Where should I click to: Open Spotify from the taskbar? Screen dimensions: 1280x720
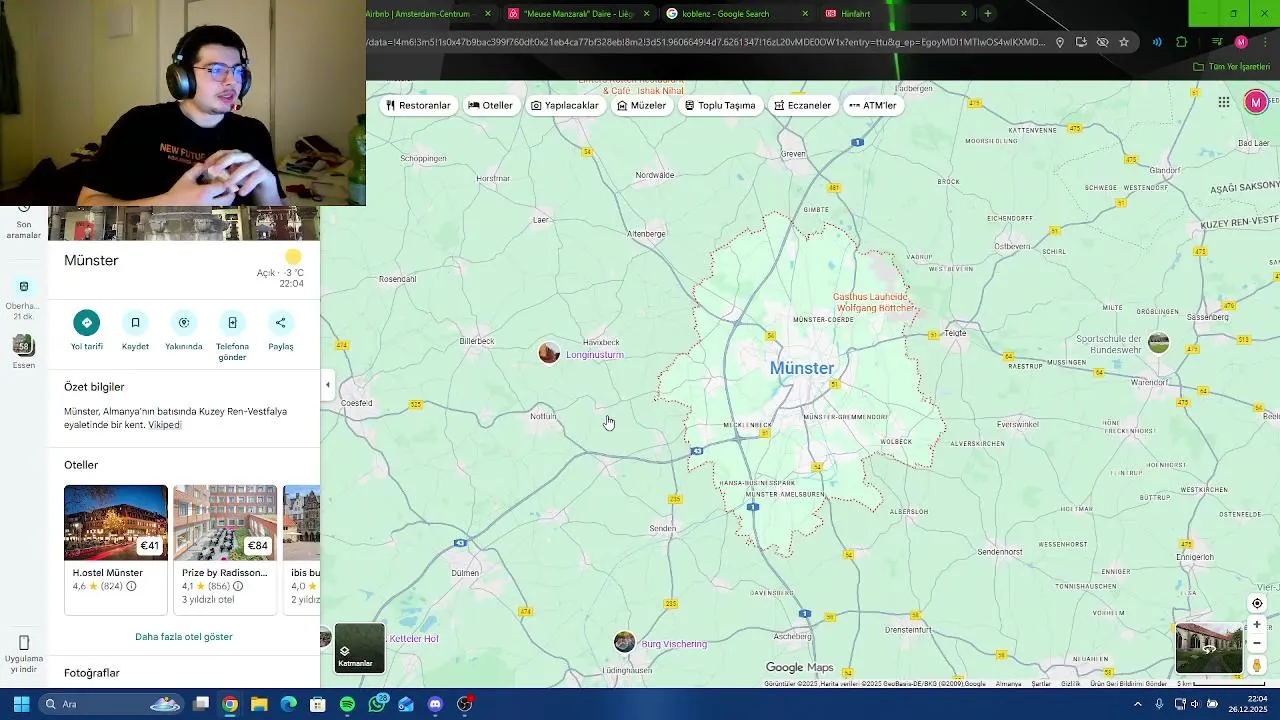click(x=347, y=704)
